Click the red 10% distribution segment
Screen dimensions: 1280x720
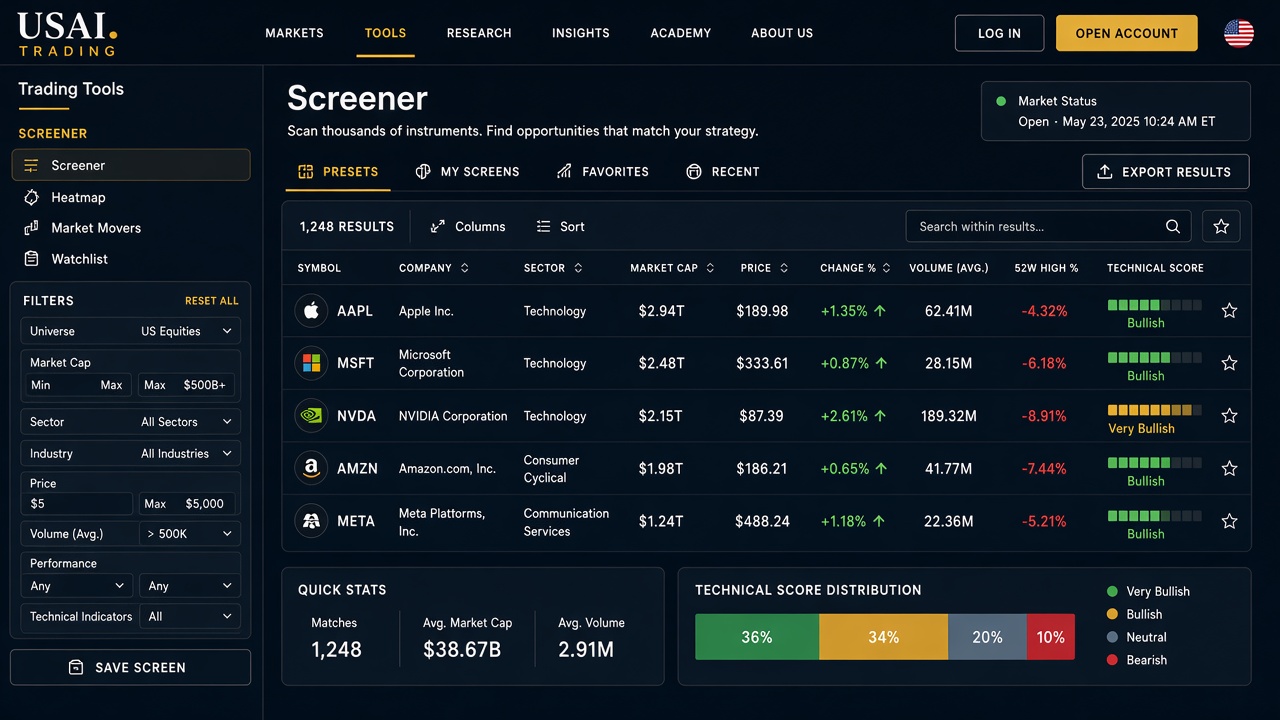[1051, 637]
